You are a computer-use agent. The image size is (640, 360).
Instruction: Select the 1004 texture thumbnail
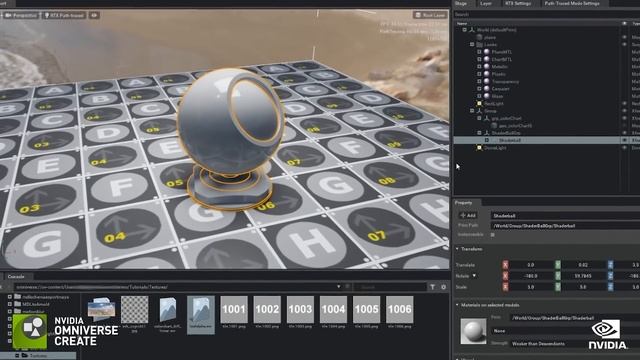(x=333, y=310)
